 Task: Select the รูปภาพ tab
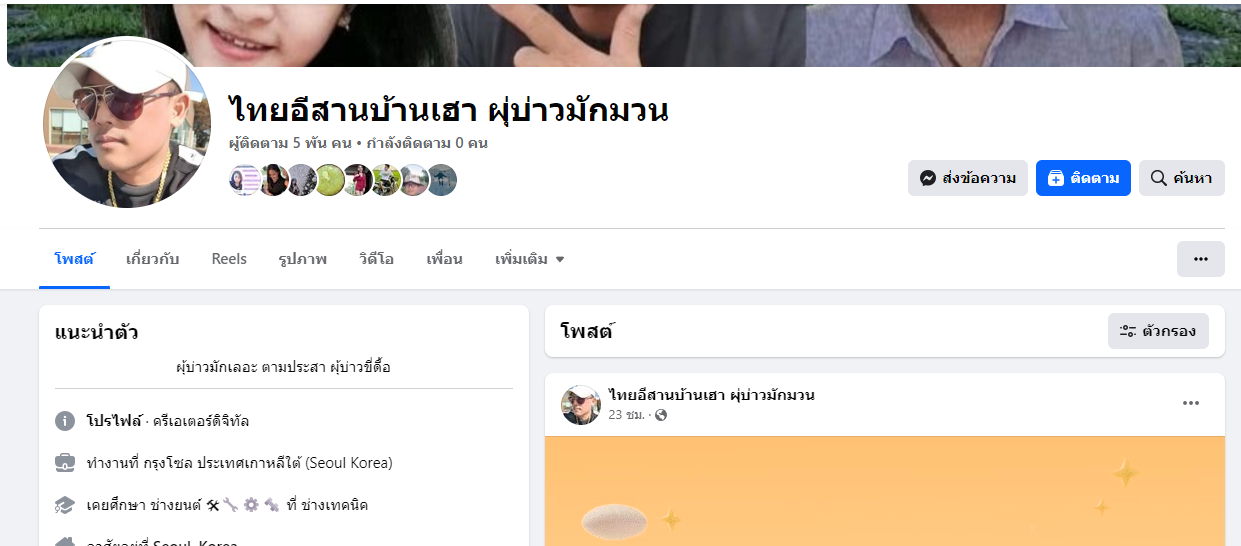(303, 259)
